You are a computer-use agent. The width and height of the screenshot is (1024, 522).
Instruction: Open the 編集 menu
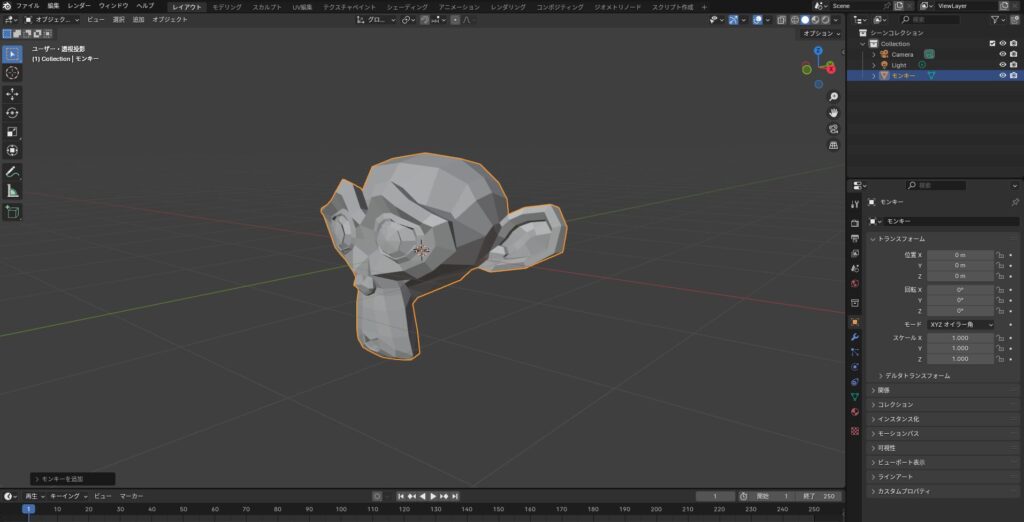point(54,6)
